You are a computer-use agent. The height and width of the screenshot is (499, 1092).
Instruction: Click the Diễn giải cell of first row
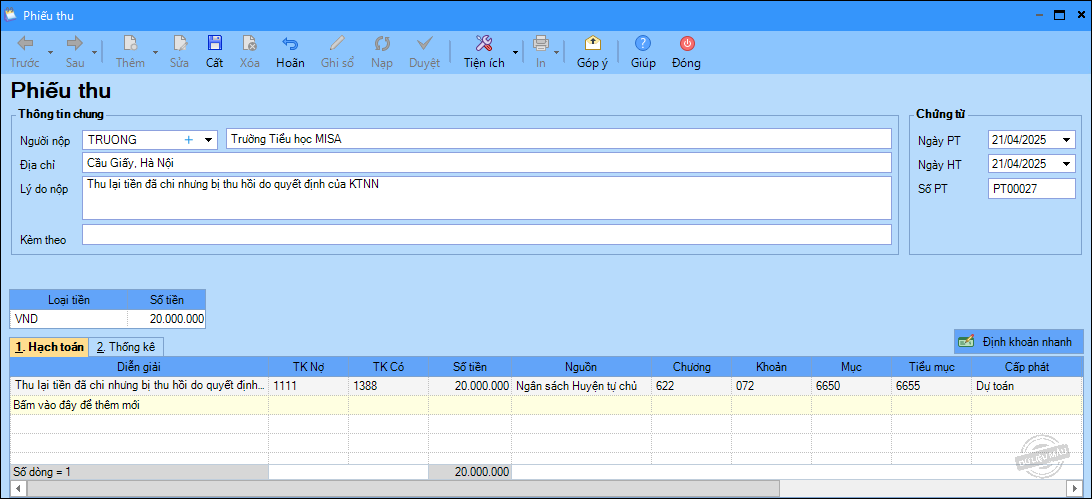139,386
